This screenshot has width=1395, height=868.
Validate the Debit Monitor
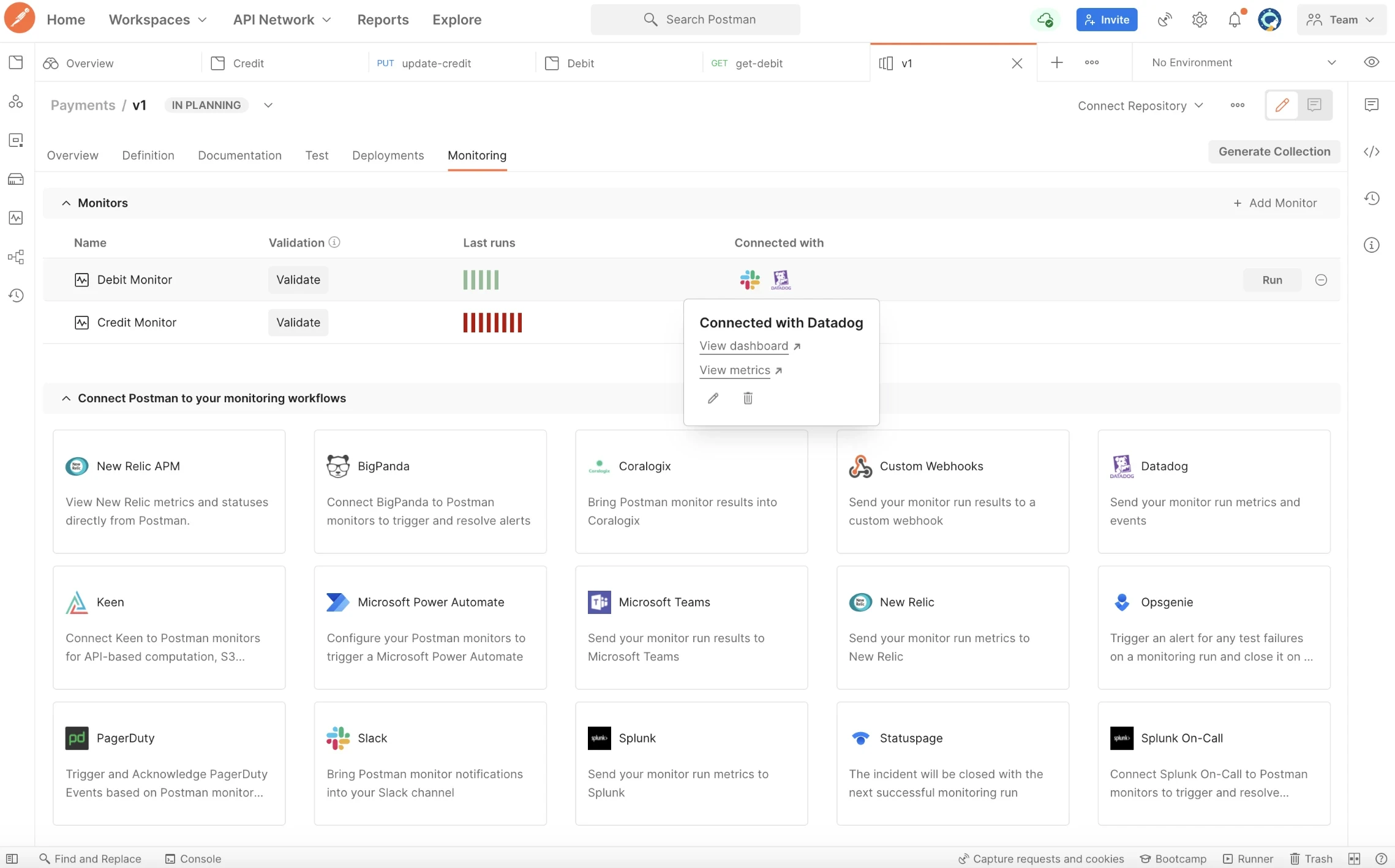(x=298, y=280)
